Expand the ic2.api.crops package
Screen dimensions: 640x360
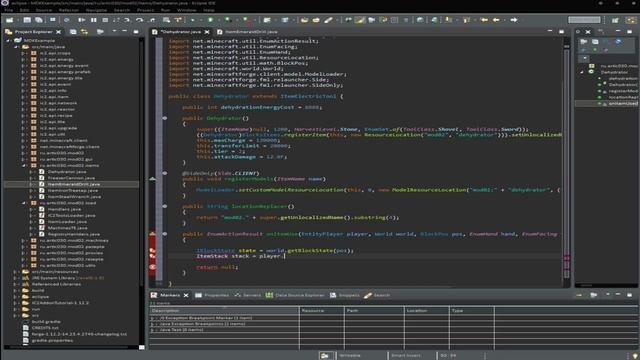(x=23, y=53)
